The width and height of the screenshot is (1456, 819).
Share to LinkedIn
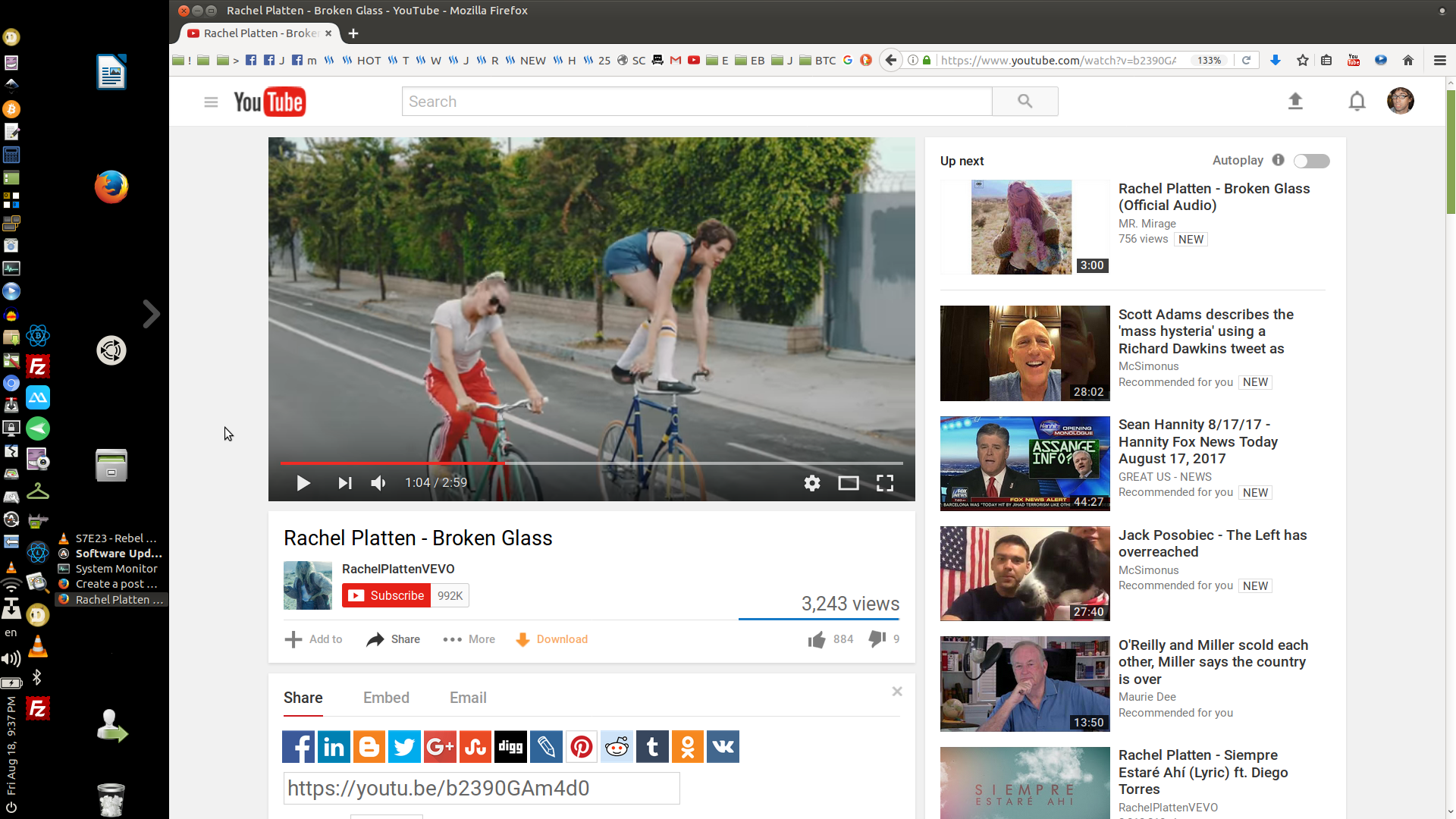click(x=334, y=747)
